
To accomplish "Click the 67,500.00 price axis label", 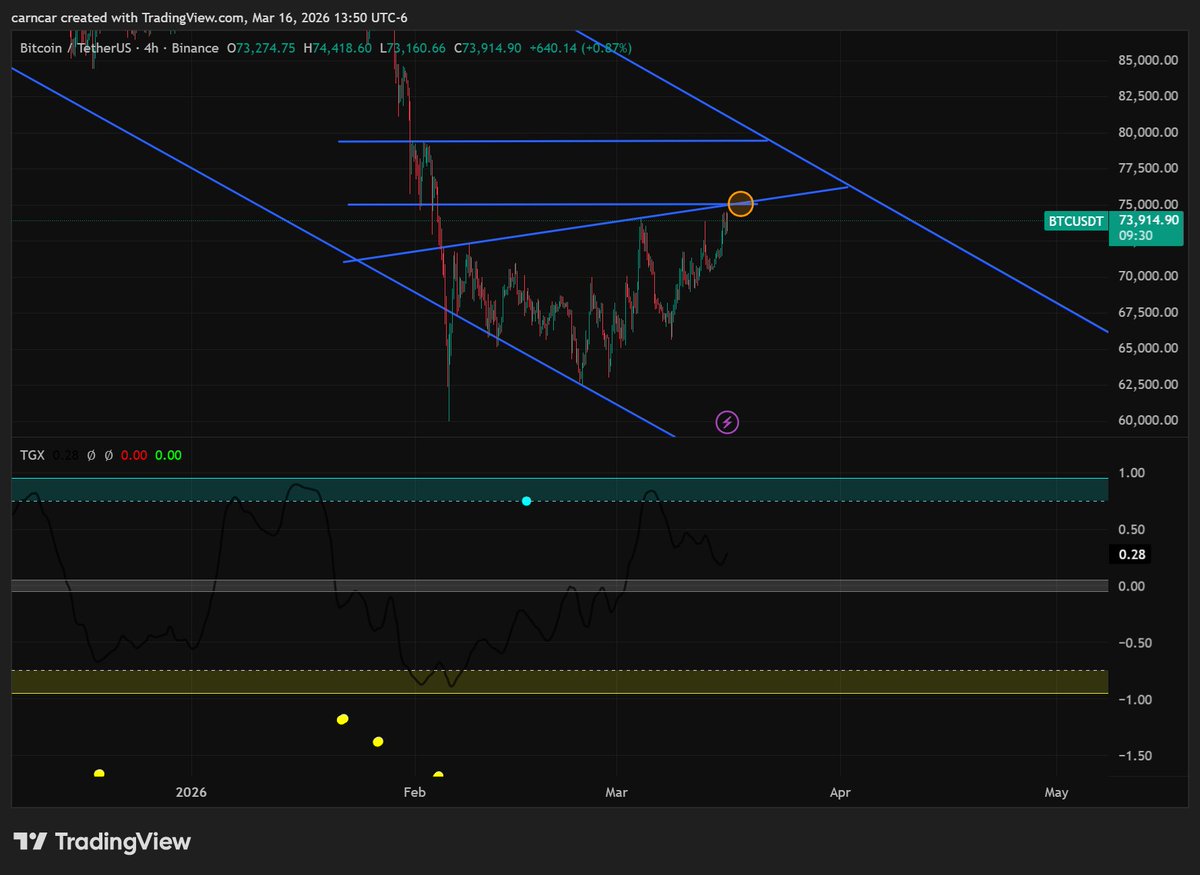I will coord(1149,312).
